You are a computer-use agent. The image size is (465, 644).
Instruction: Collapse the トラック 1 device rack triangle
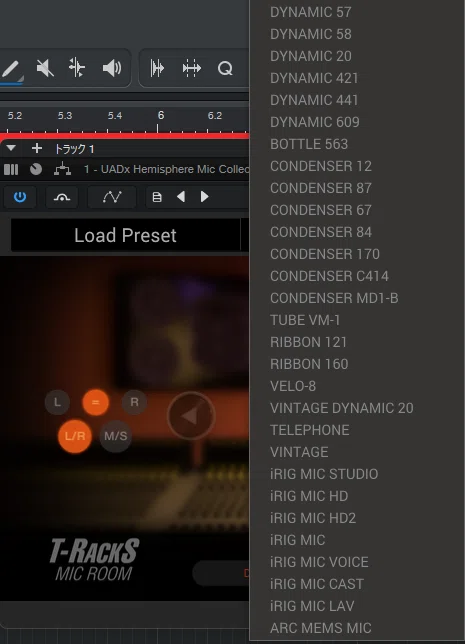tap(11, 148)
